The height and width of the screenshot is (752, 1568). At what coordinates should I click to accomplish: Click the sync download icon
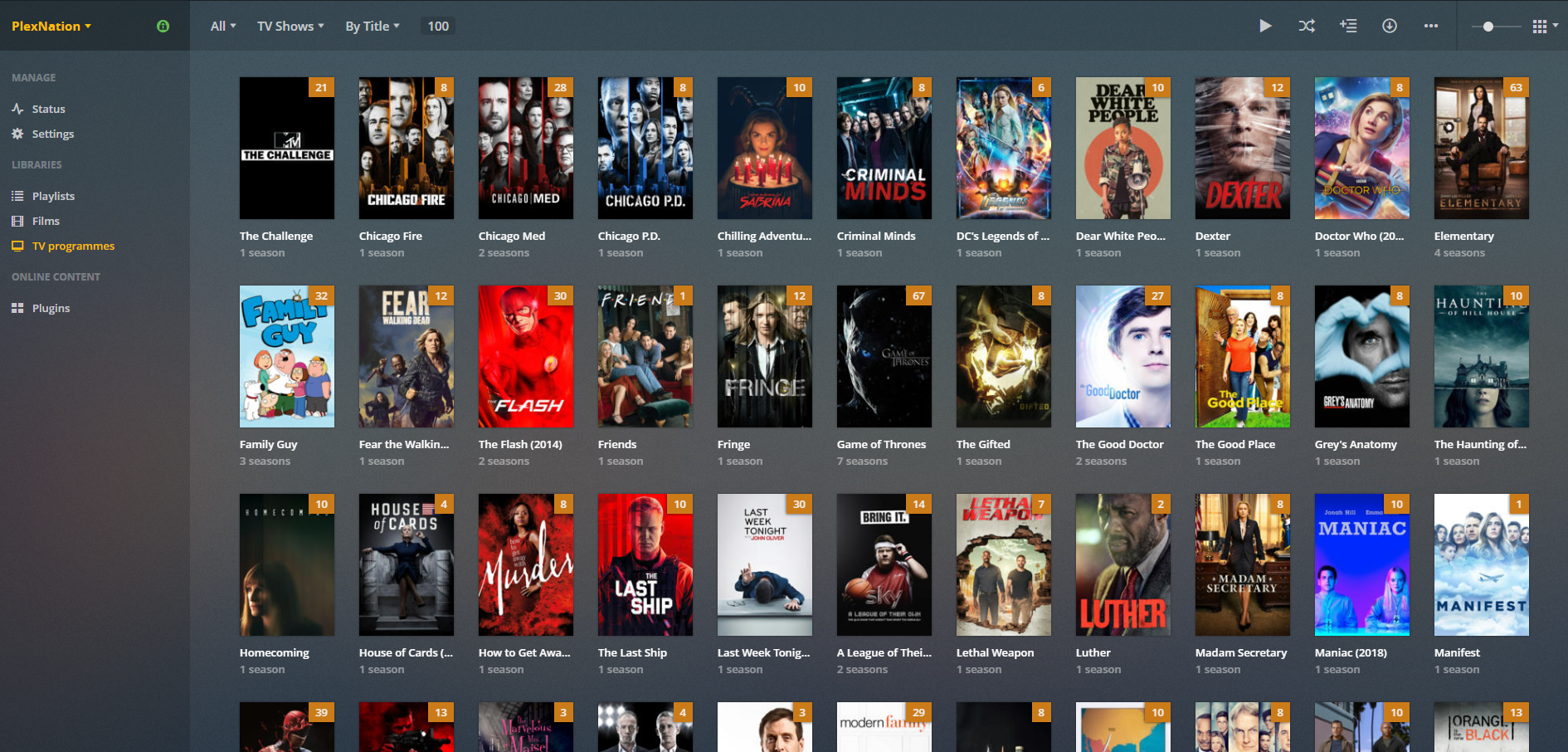pyautogui.click(x=1390, y=26)
